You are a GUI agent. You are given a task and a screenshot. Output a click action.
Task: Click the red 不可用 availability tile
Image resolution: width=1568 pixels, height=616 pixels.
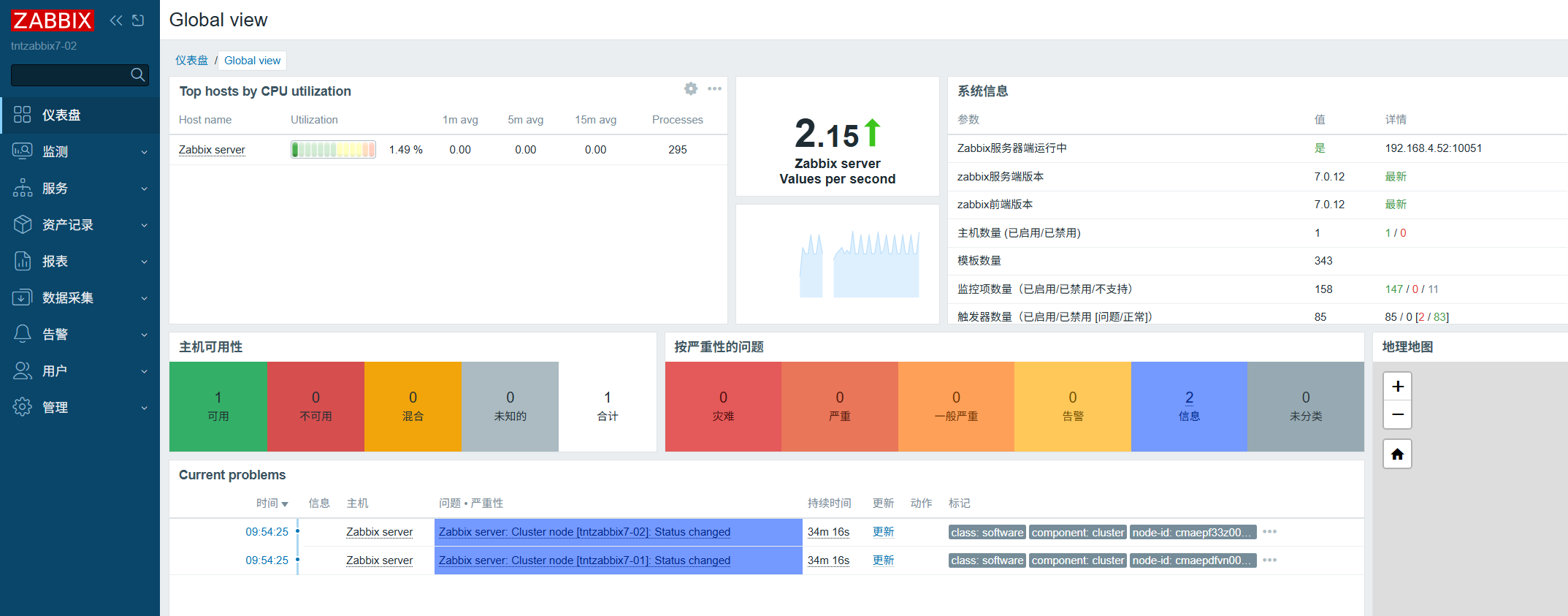(315, 406)
